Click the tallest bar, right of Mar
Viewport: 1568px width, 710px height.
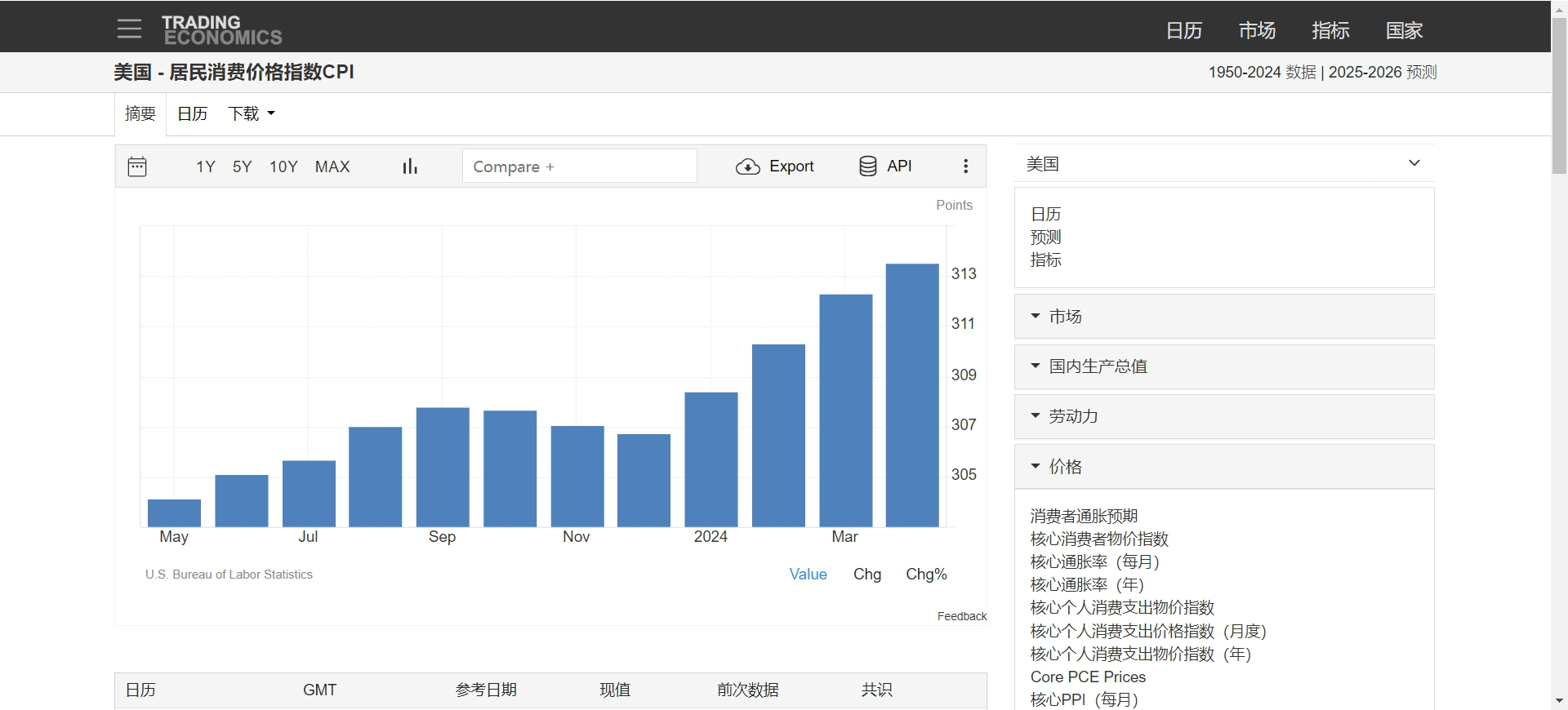pyautogui.click(x=912, y=395)
